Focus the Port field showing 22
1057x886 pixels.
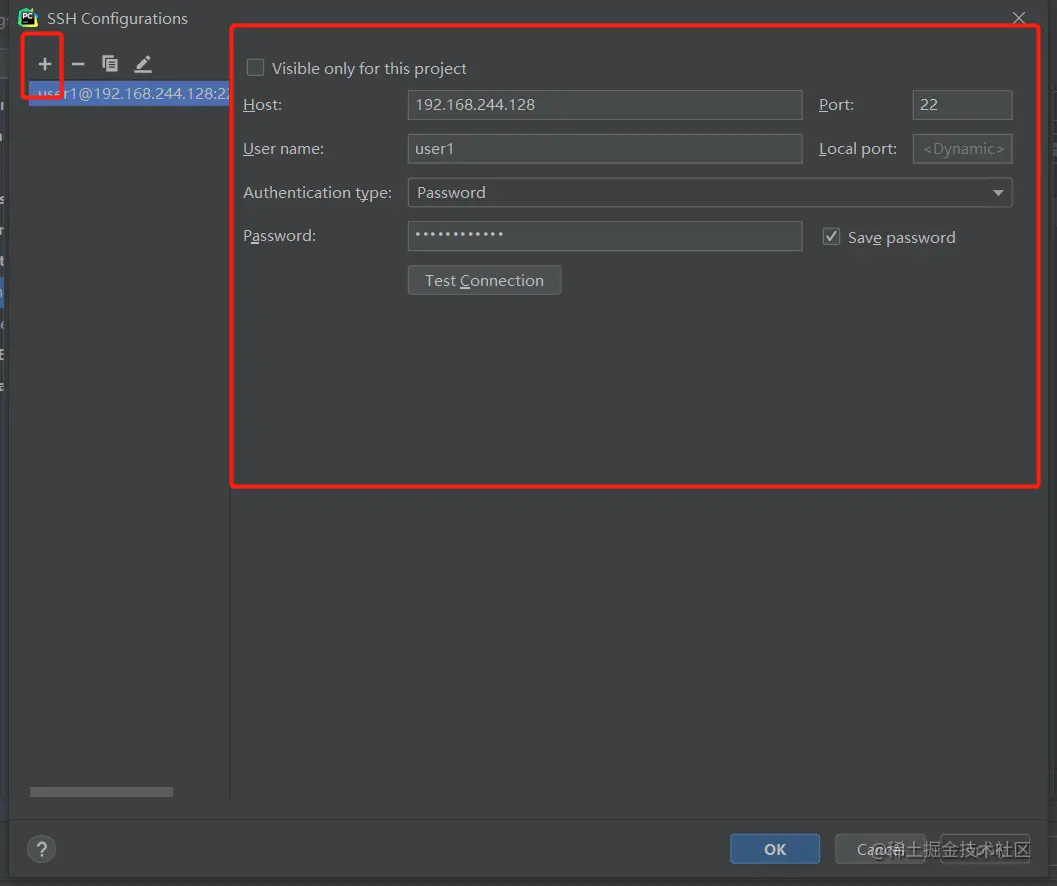pyautogui.click(x=963, y=105)
